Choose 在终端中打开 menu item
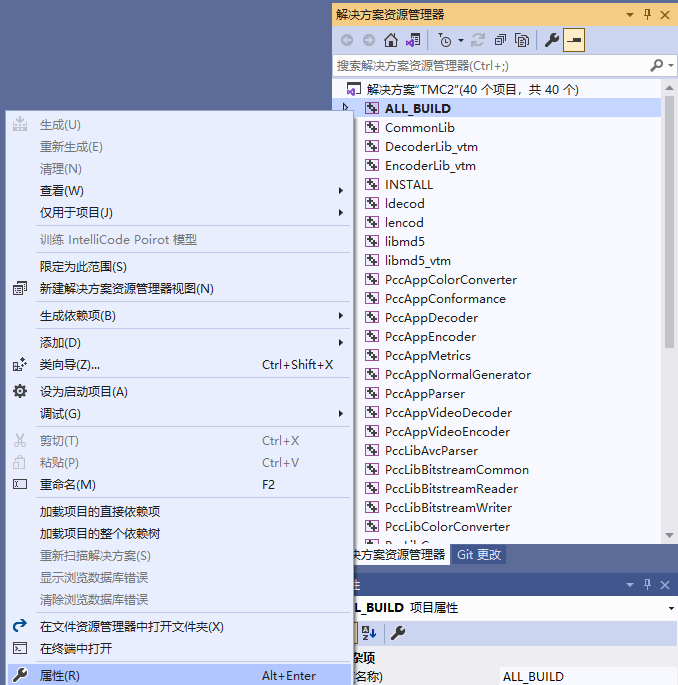678x685 pixels. point(179,649)
